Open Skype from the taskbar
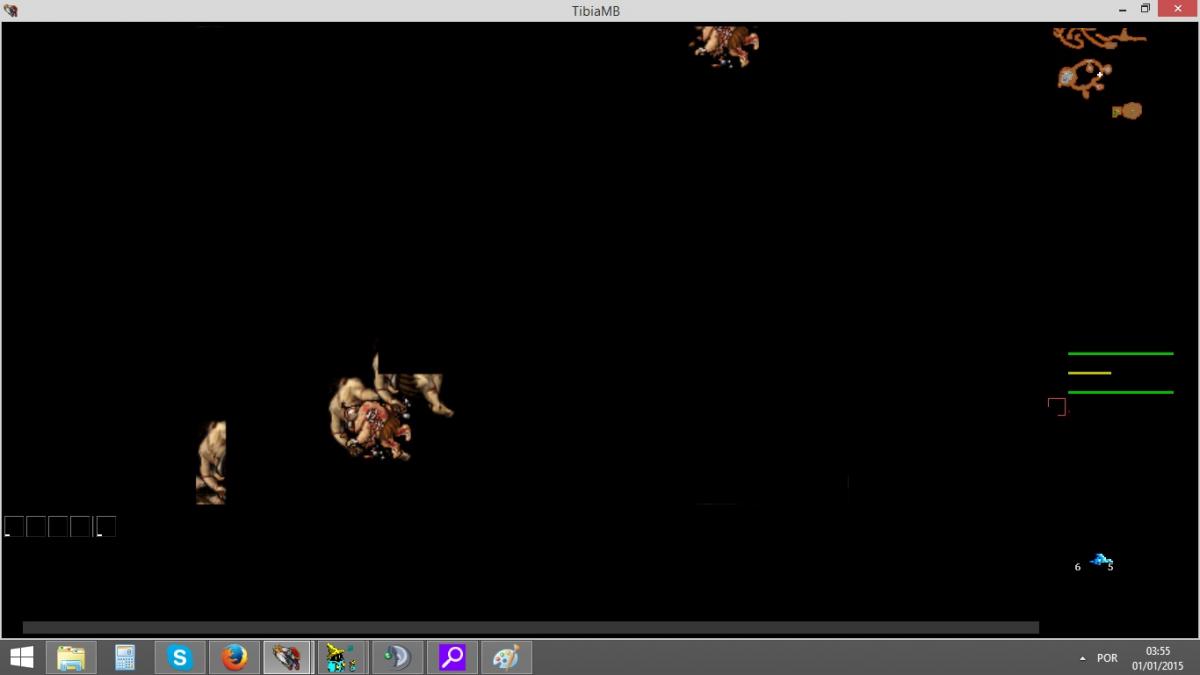Screen dimensions: 1200x675 click(179, 657)
